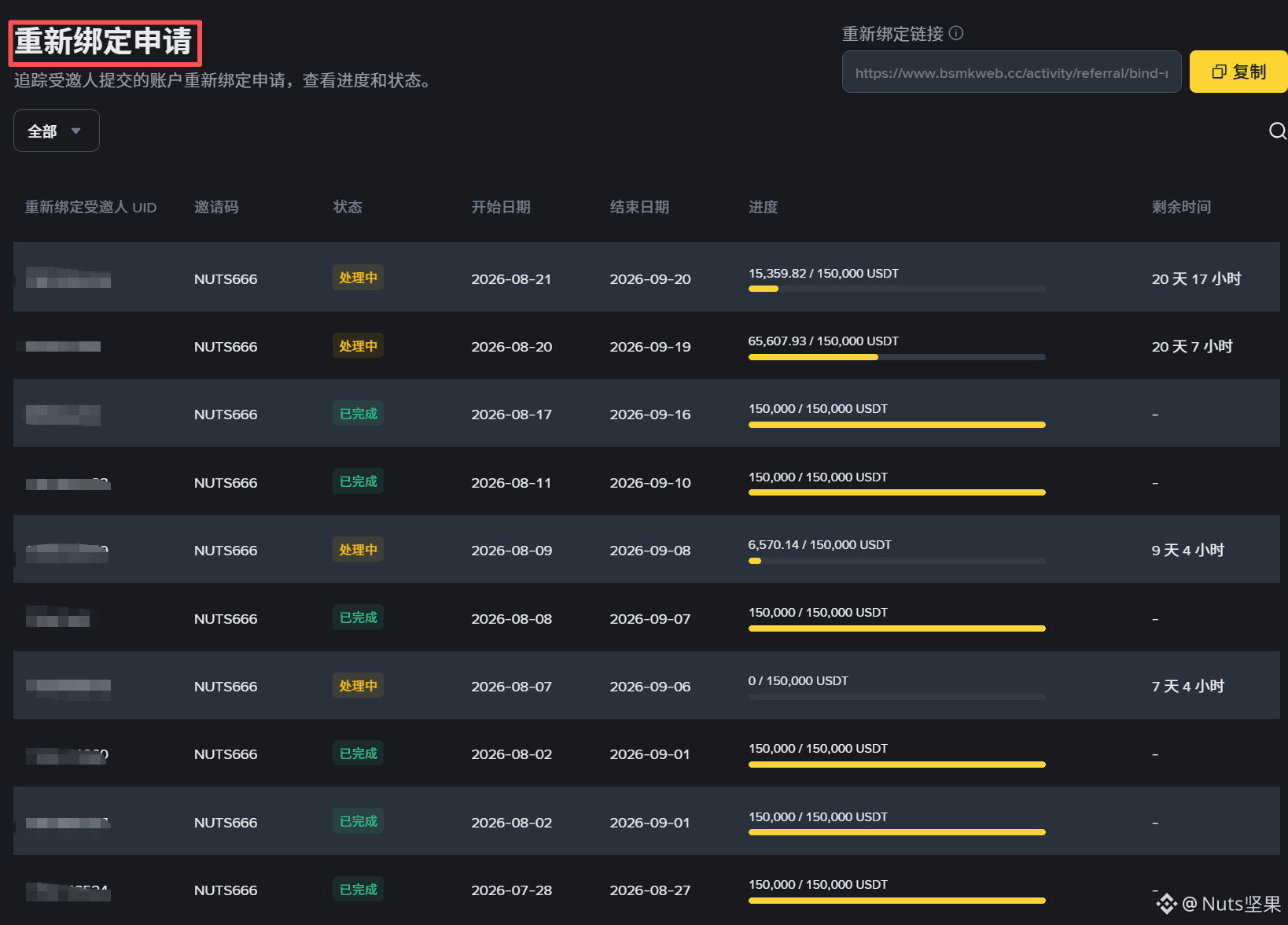Click the 状态 column header
This screenshot has width=1288, height=925.
348,207
